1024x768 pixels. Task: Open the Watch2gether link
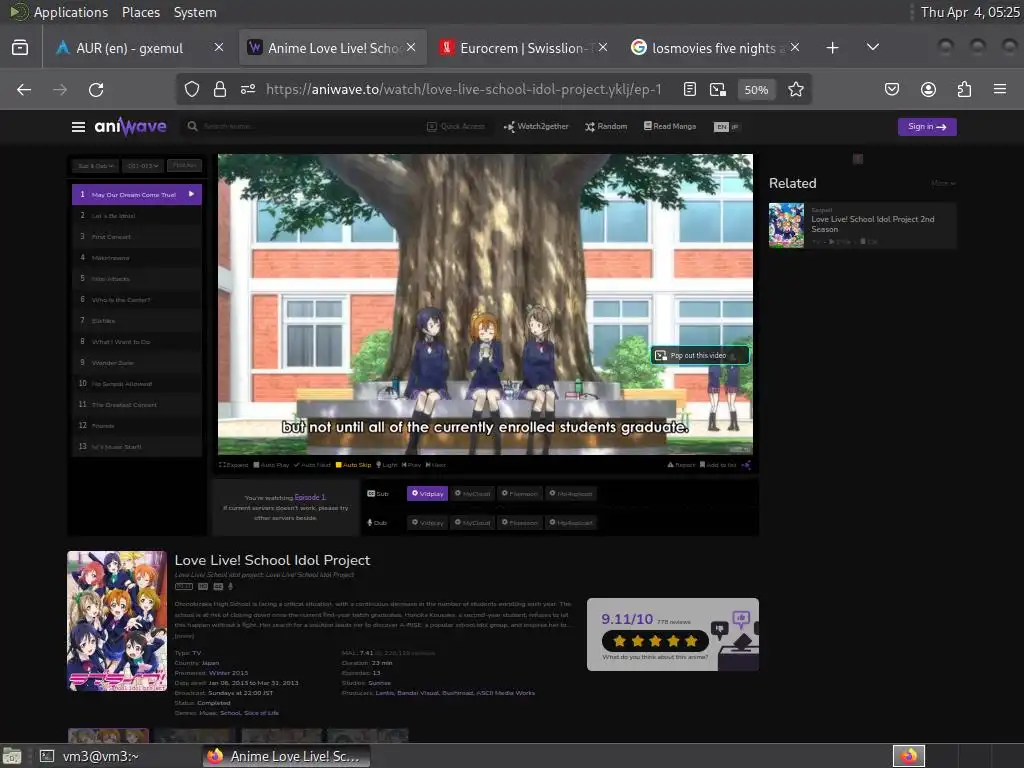[x=536, y=126]
